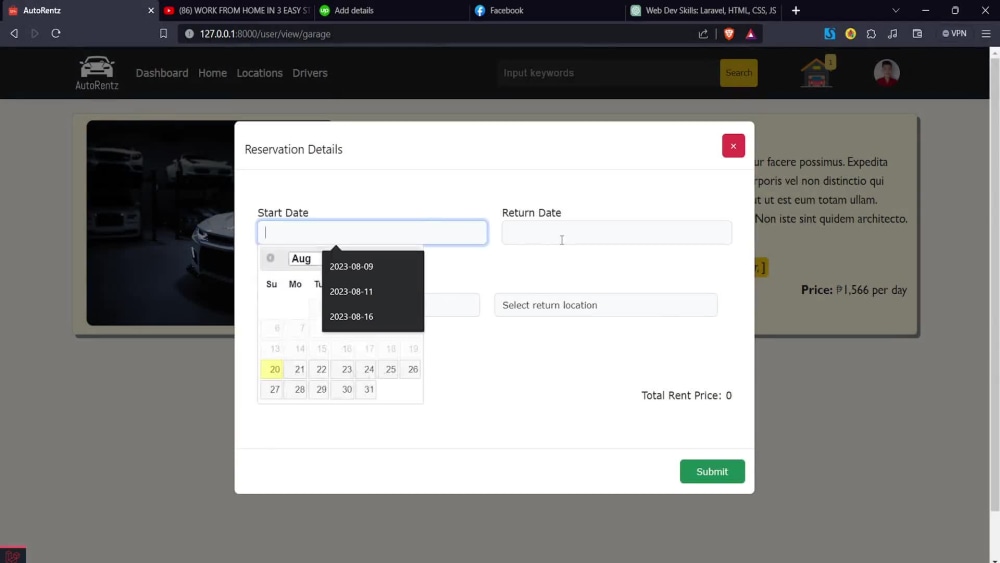This screenshot has width=1000, height=563.
Task: Switch to the Facebook tab
Action: [x=547, y=10]
